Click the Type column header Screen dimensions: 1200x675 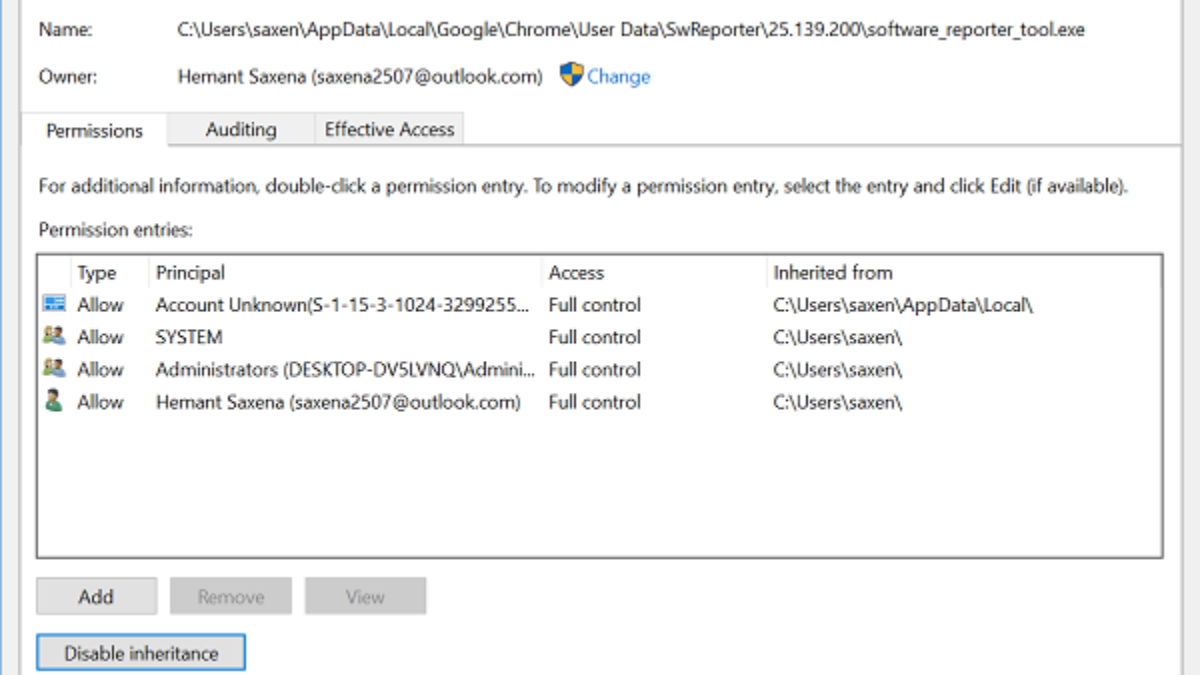click(x=97, y=272)
